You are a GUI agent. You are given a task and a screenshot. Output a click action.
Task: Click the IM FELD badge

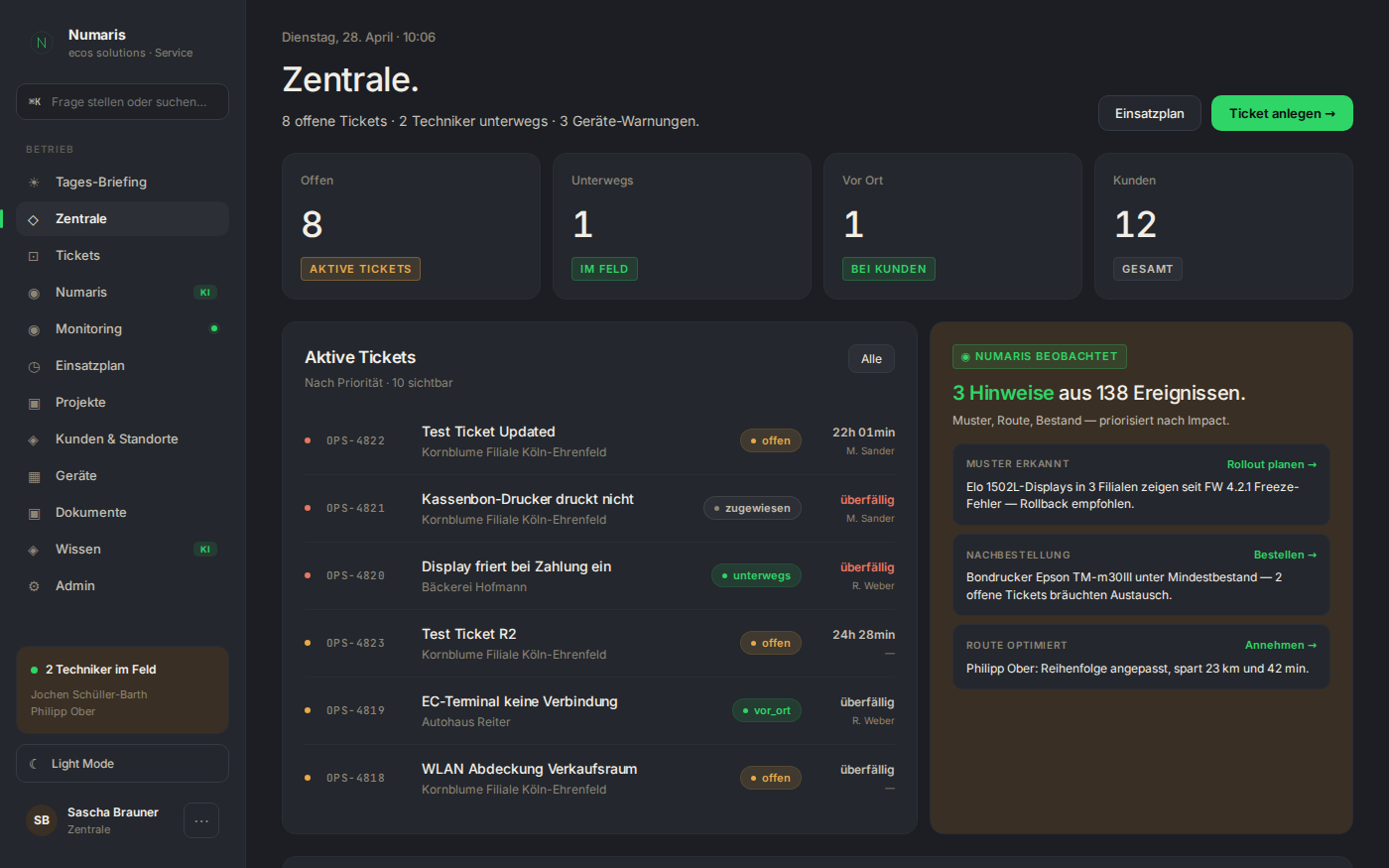point(604,269)
